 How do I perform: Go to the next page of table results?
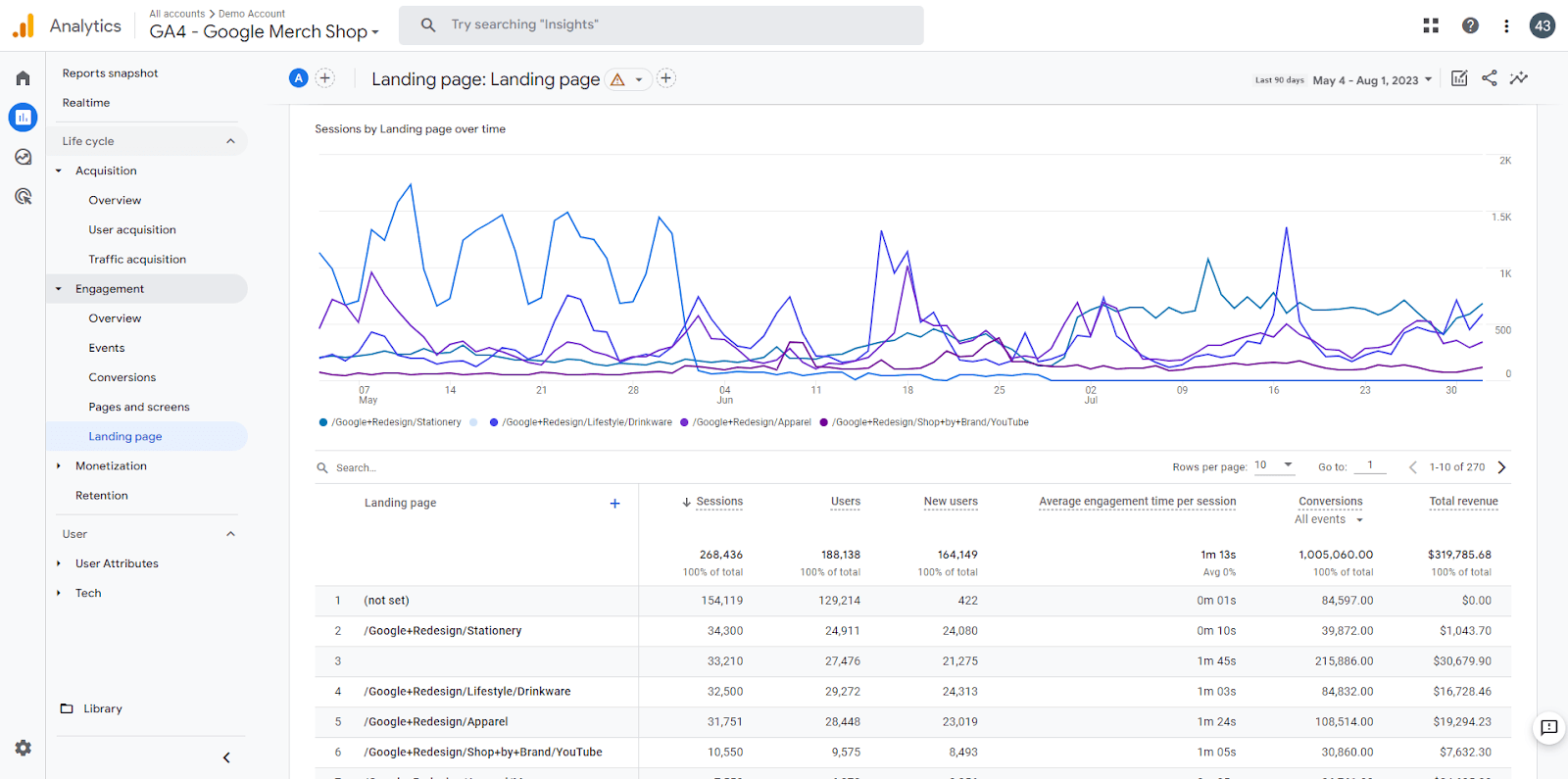(x=1501, y=467)
